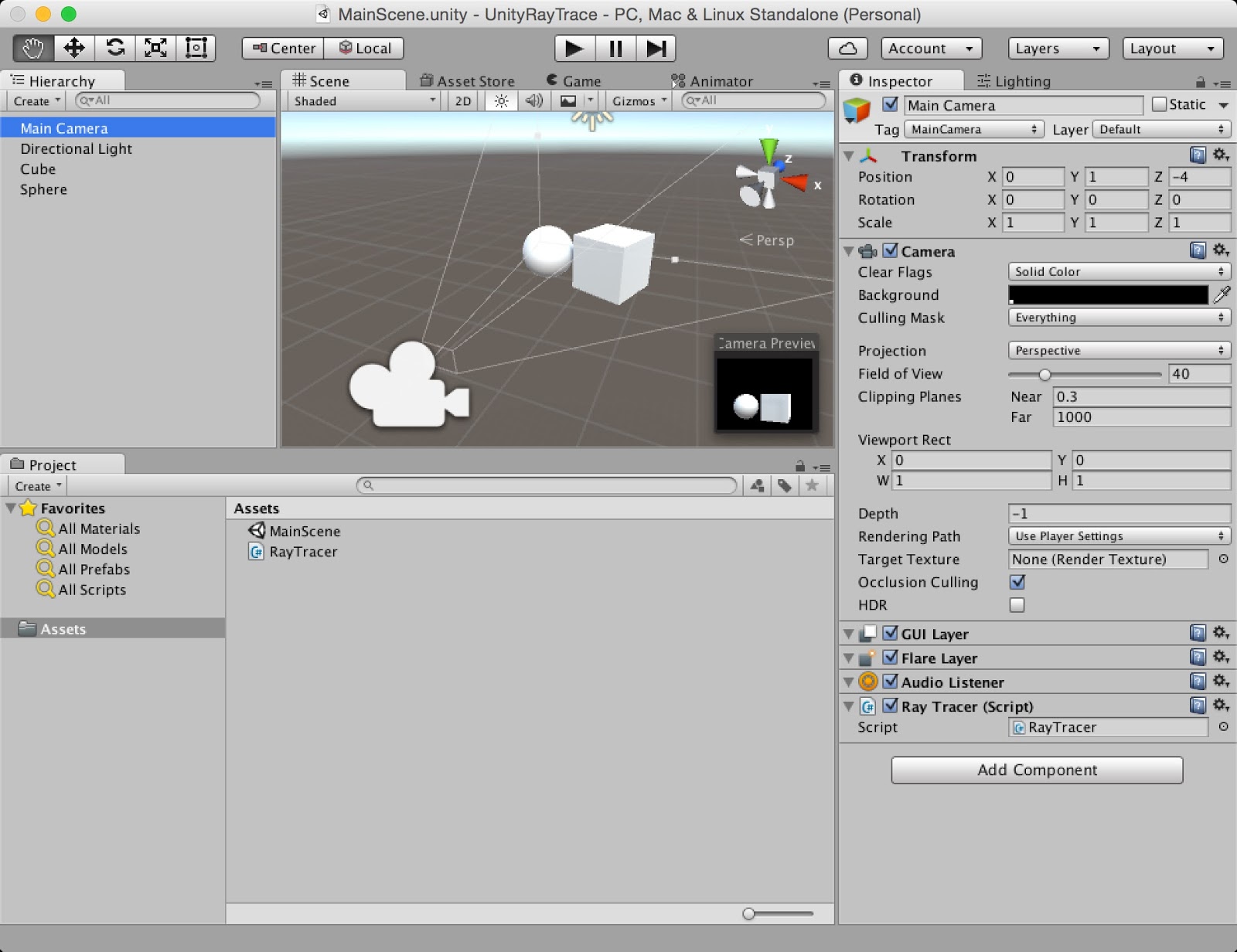Open Project Create menu
This screenshot has width=1237, height=952.
pyautogui.click(x=38, y=486)
